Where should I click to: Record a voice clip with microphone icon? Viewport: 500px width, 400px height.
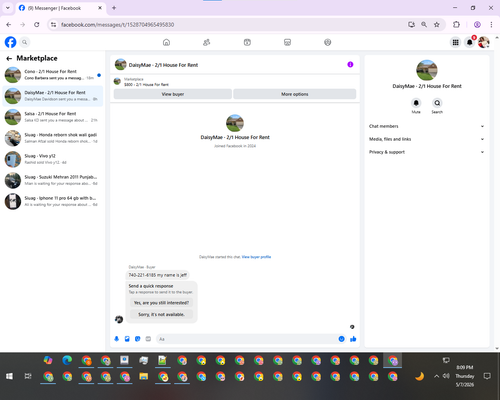tap(117, 339)
